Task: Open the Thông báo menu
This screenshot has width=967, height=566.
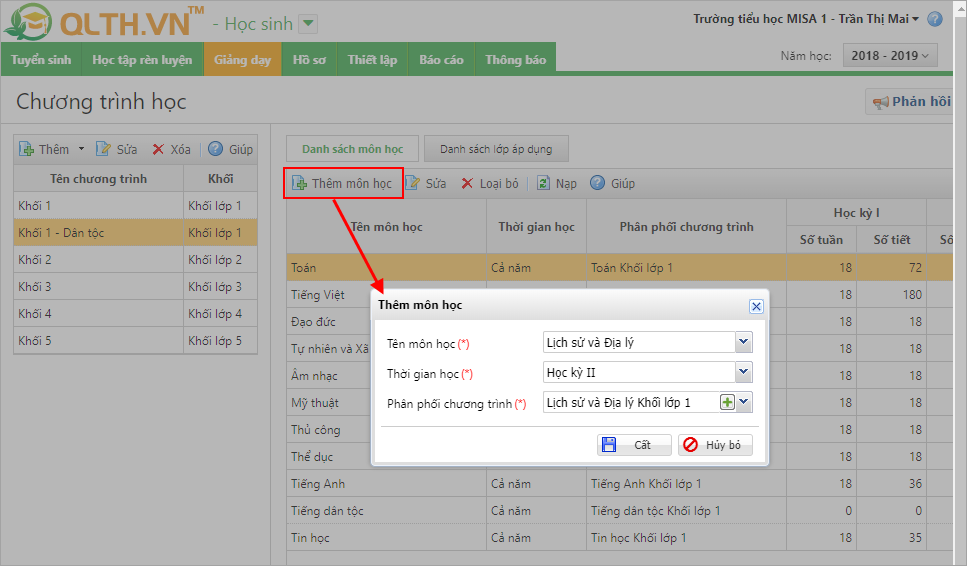Action: pyautogui.click(x=516, y=59)
